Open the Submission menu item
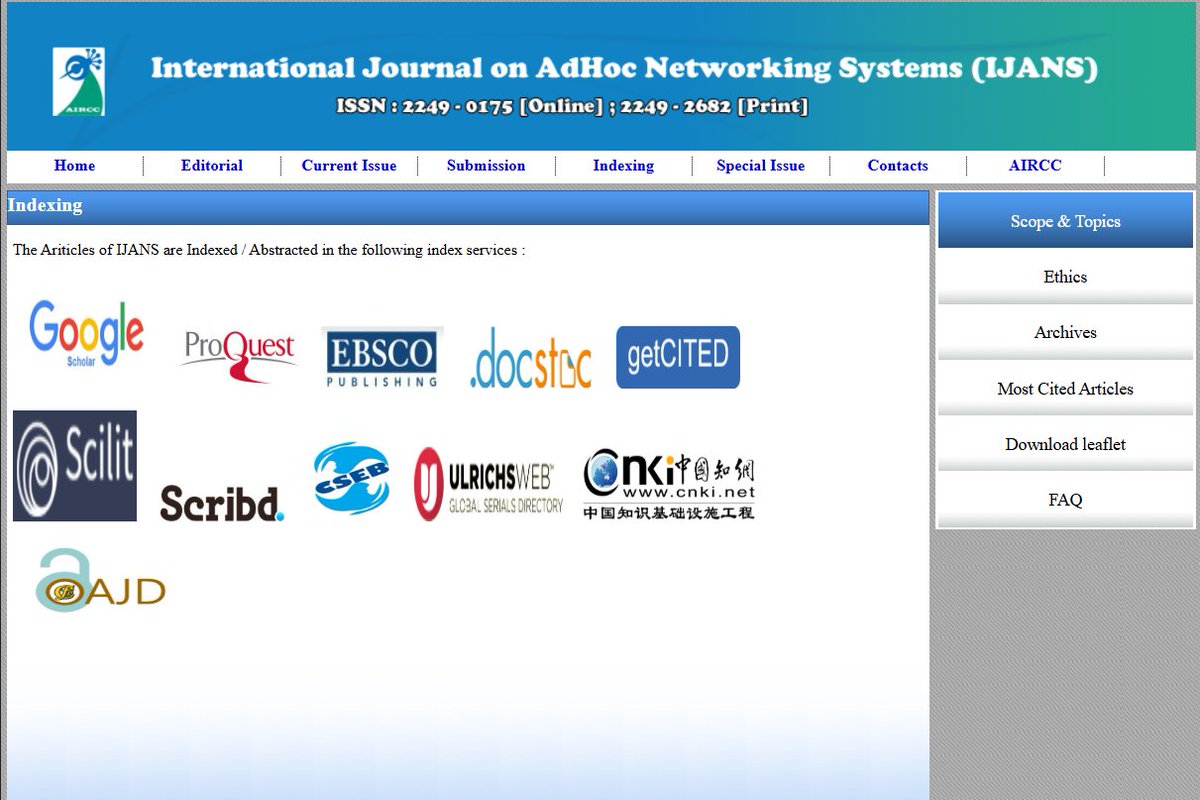 click(x=486, y=166)
